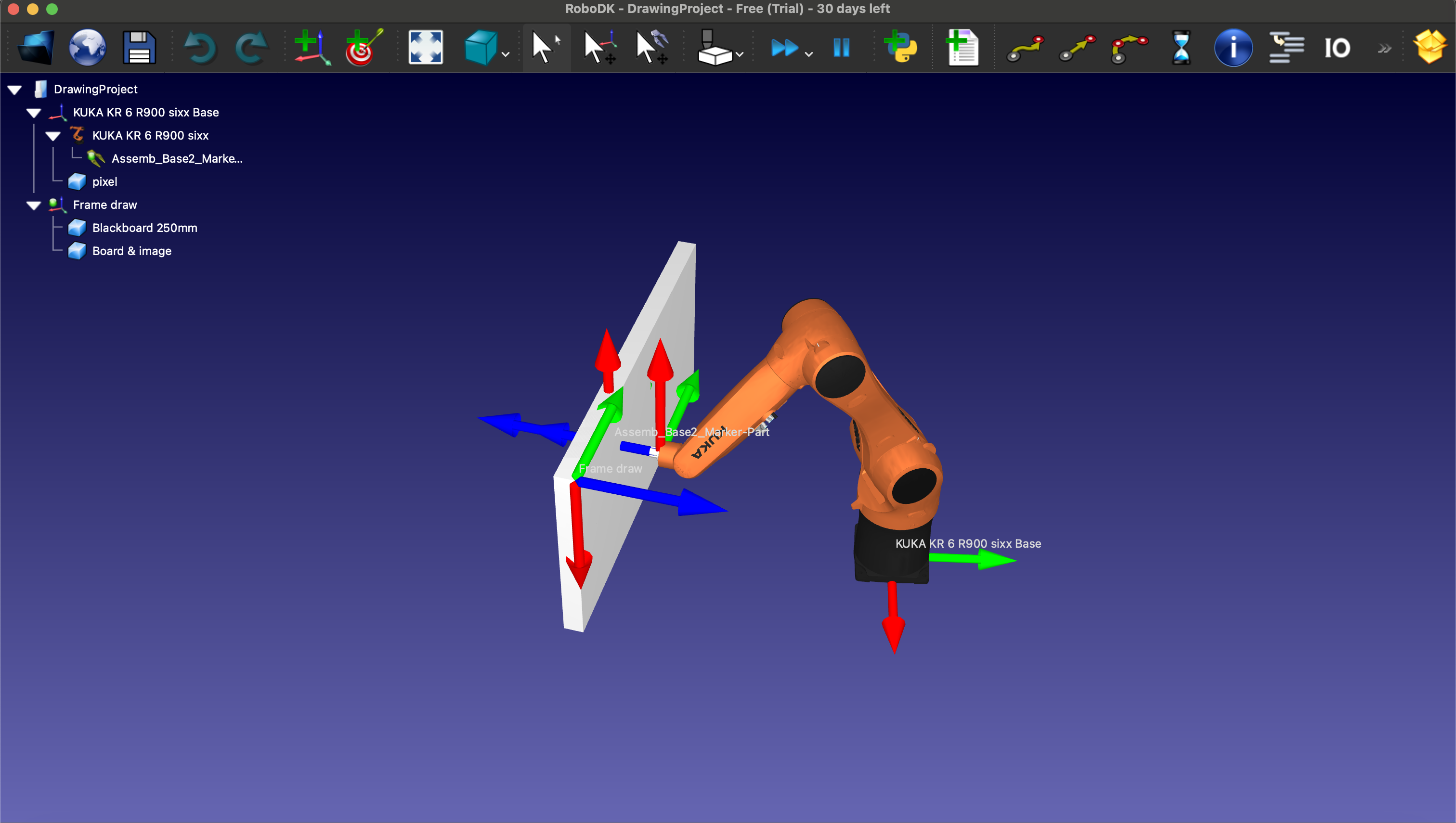This screenshot has width=1456, height=823.
Task: Add a new reference frame
Action: point(312,48)
